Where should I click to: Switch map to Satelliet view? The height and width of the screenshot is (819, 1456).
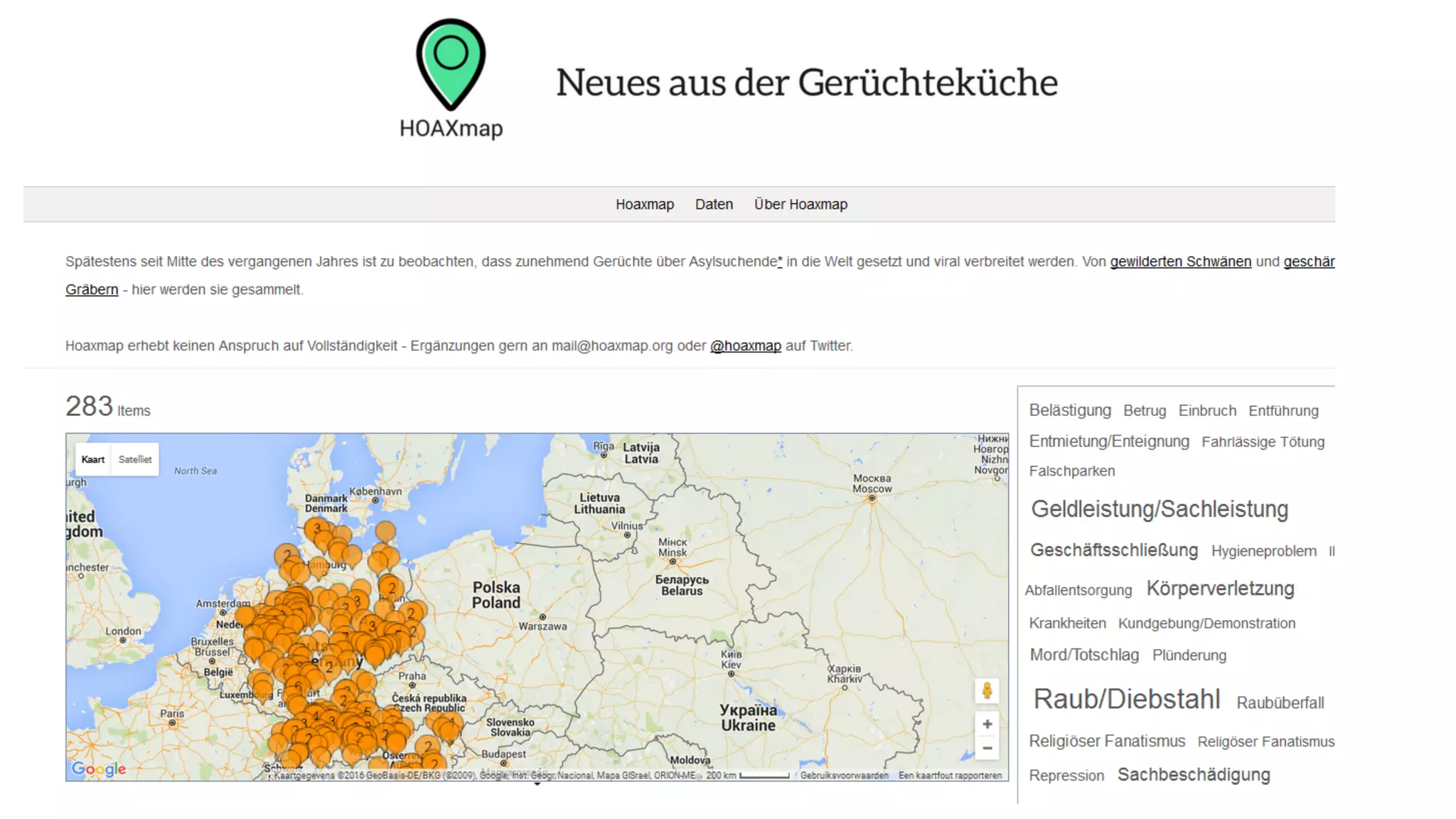point(135,459)
